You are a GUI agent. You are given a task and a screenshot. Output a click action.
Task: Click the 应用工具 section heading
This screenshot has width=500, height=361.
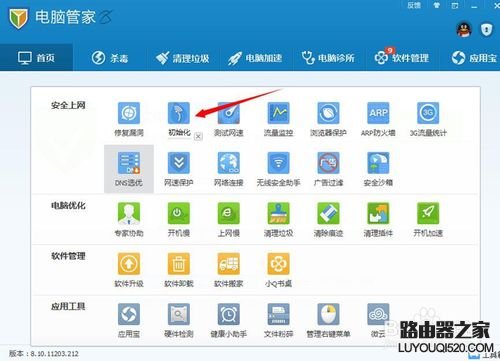point(68,306)
